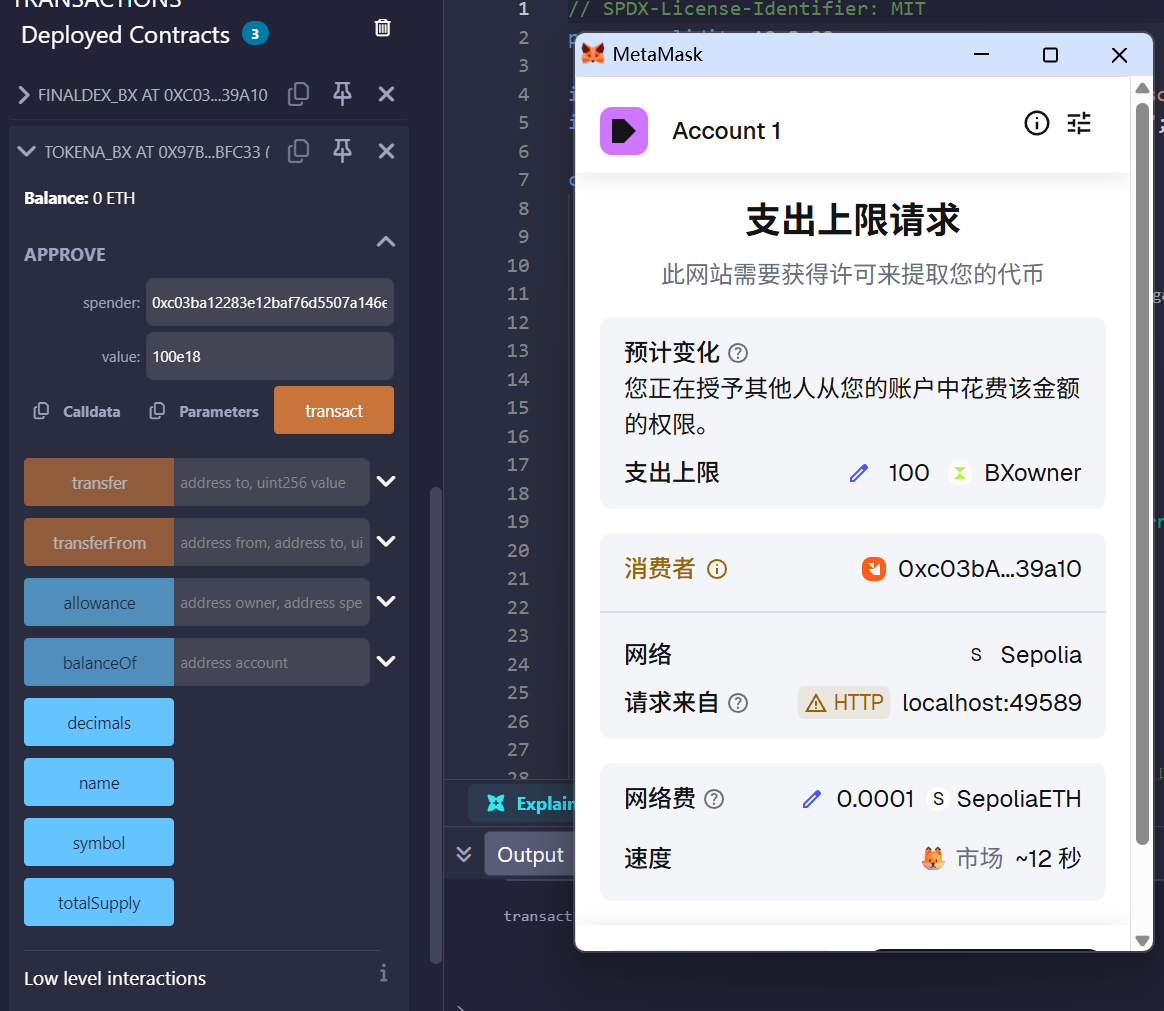This screenshot has height=1011, width=1164.
Task: Open MetaMask advanced settings sliders icon
Action: point(1079,124)
